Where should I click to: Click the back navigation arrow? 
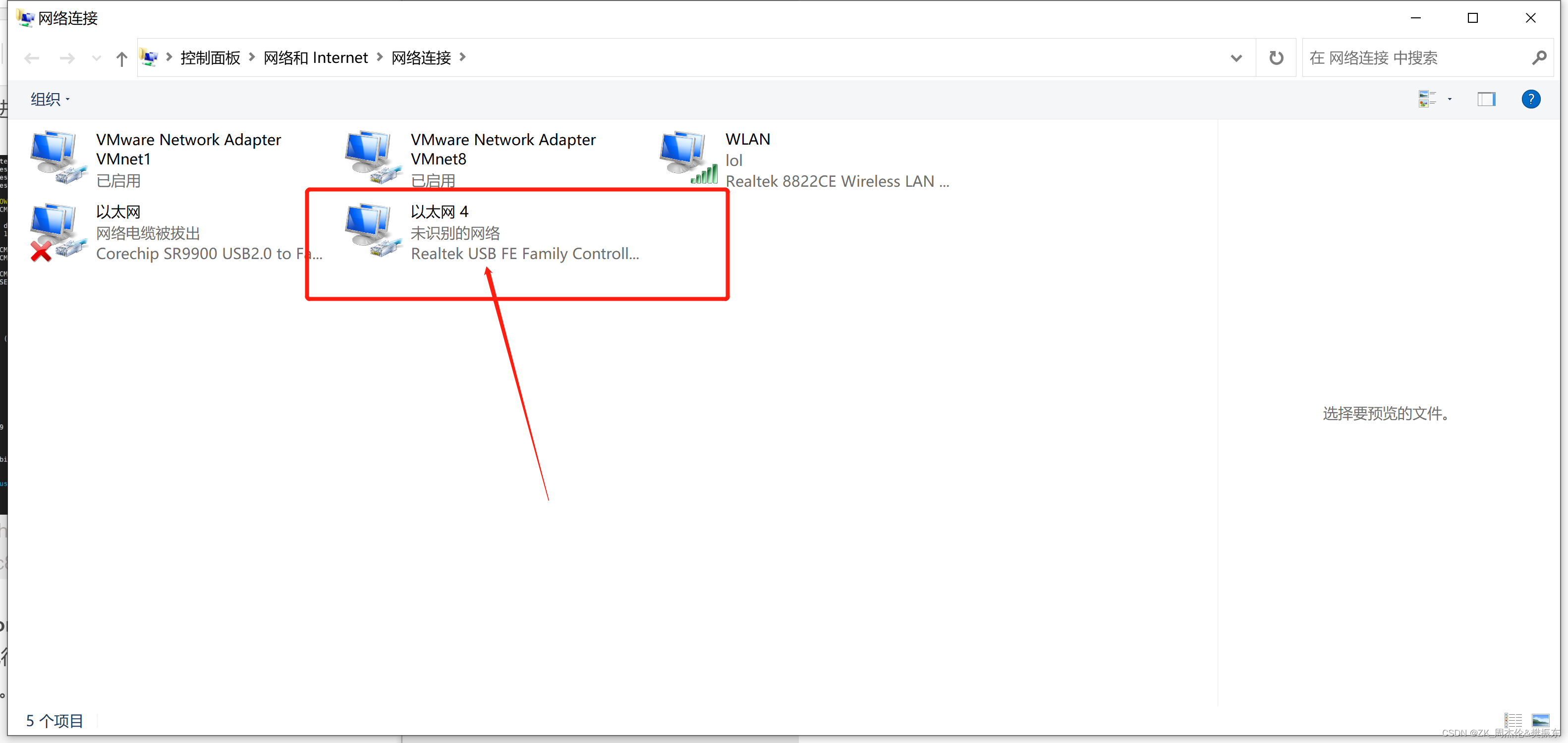click(x=32, y=58)
